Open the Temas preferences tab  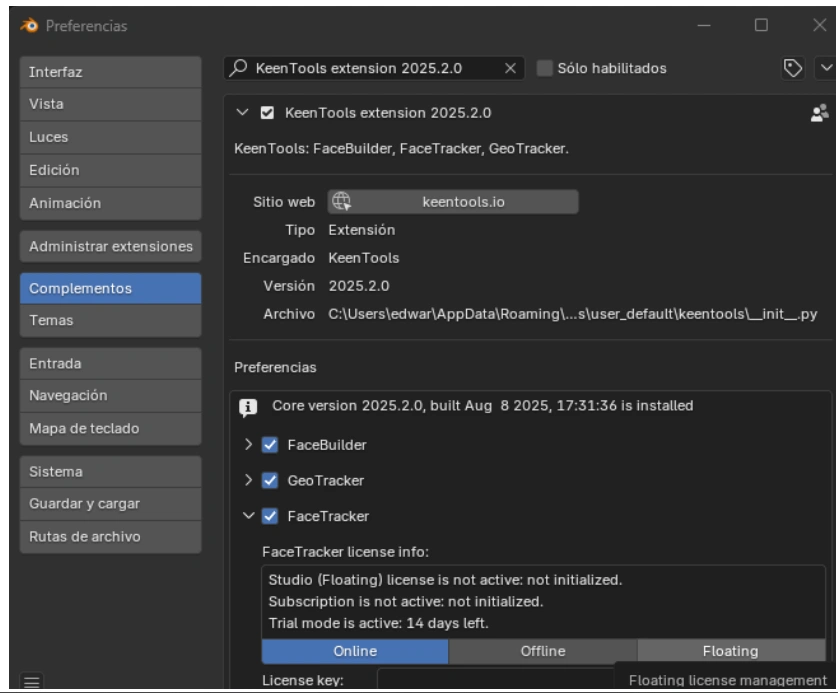[x=110, y=321]
